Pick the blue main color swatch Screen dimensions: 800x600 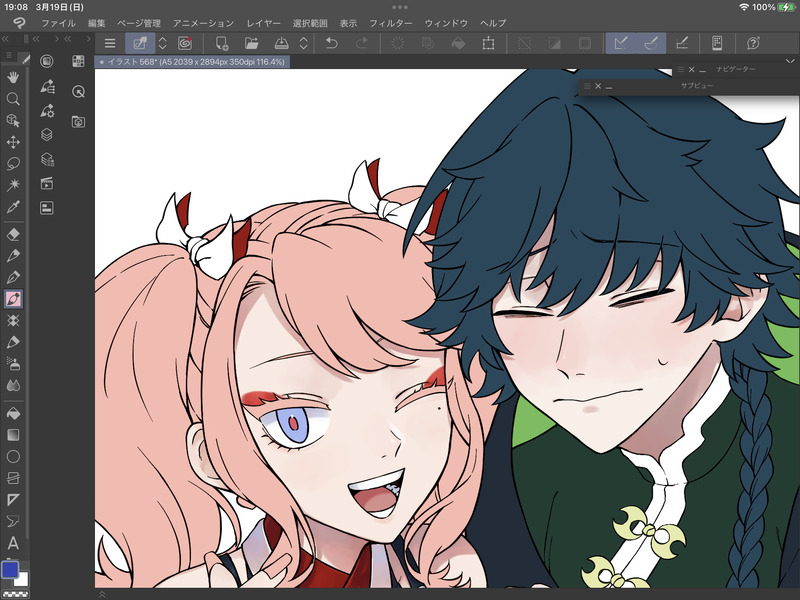[10, 569]
